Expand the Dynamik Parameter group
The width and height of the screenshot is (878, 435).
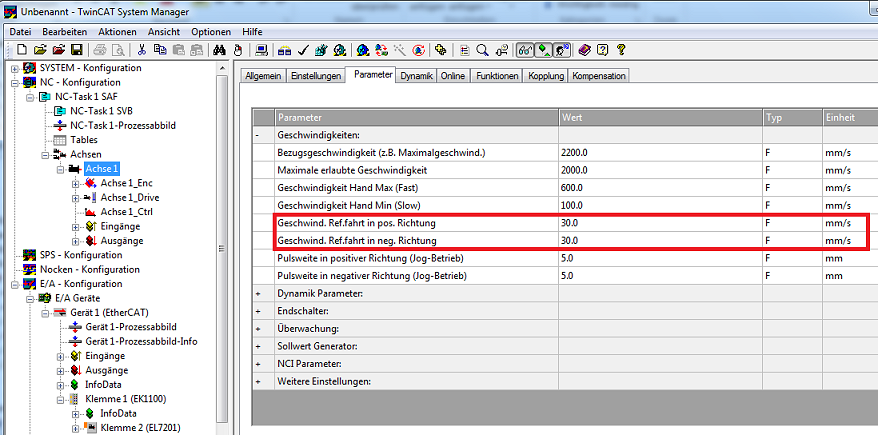coord(258,294)
